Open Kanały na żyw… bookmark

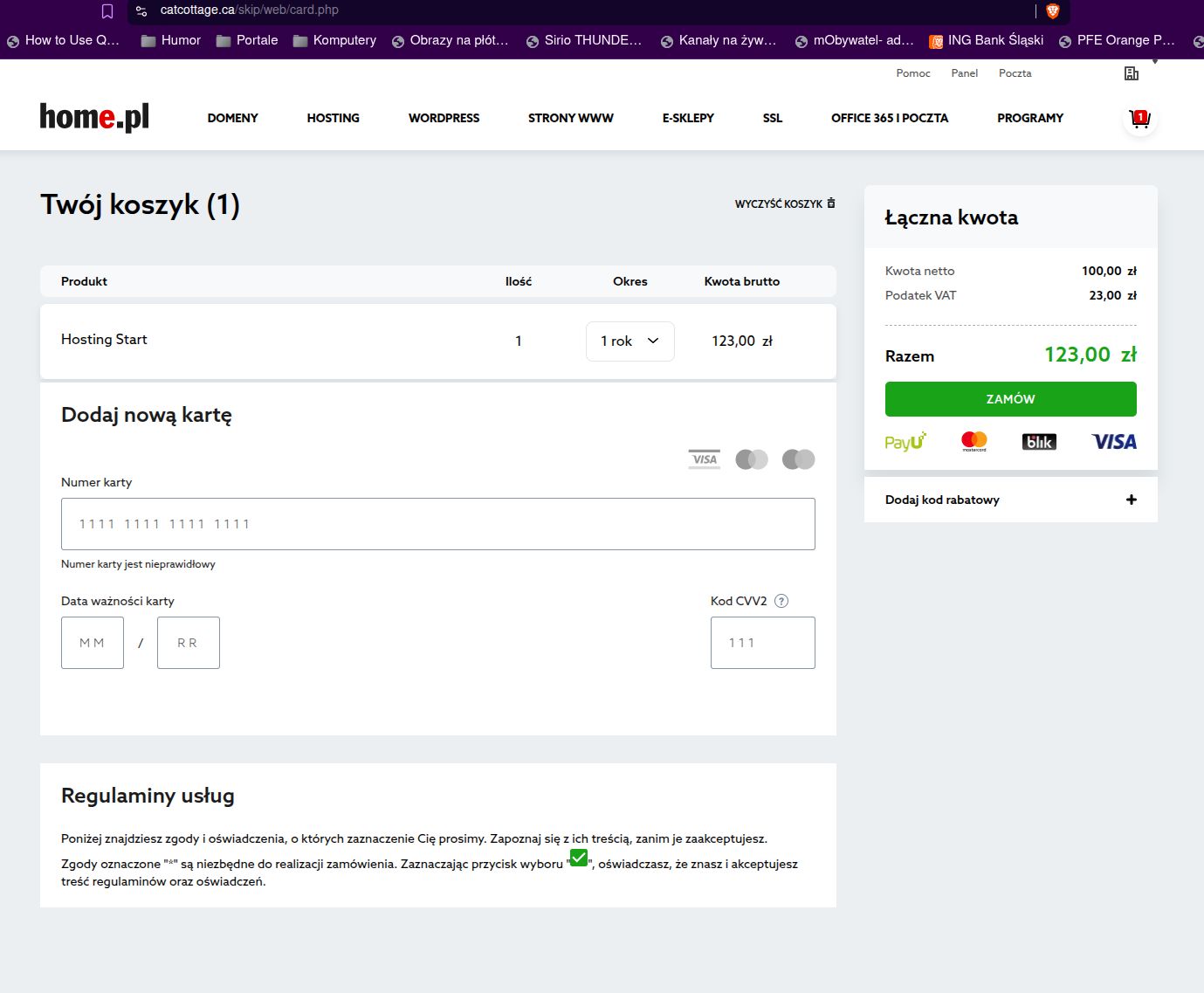719,40
